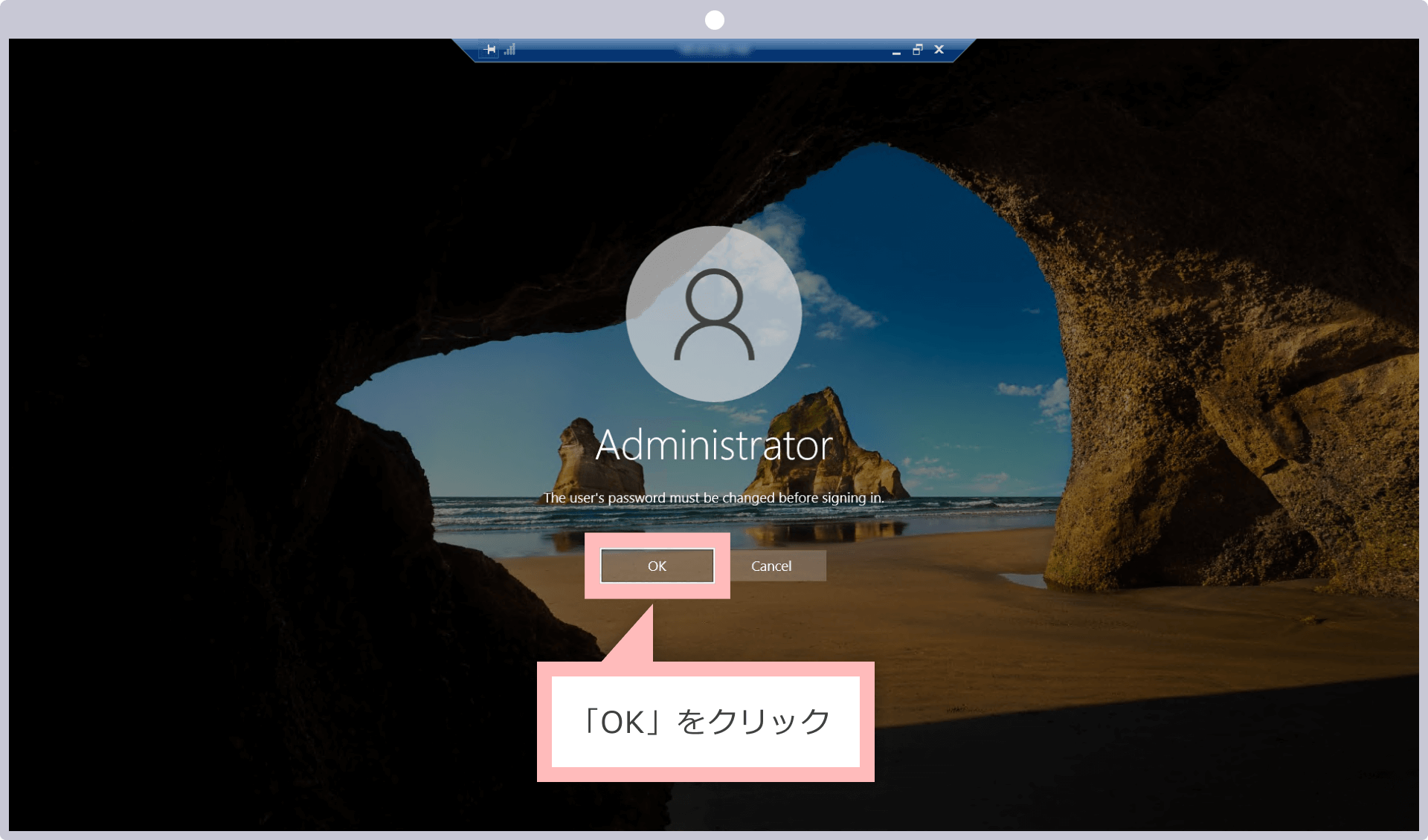The image size is (1428, 840).
Task: Click the Administrator user avatar picture
Action: 714,314
